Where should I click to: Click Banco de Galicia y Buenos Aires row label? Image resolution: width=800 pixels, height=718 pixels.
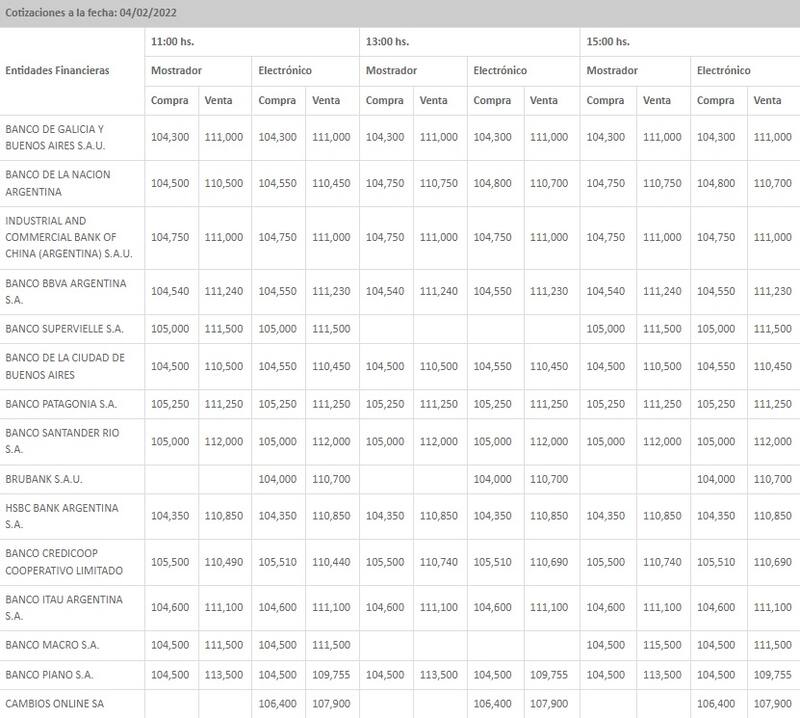tap(55, 137)
